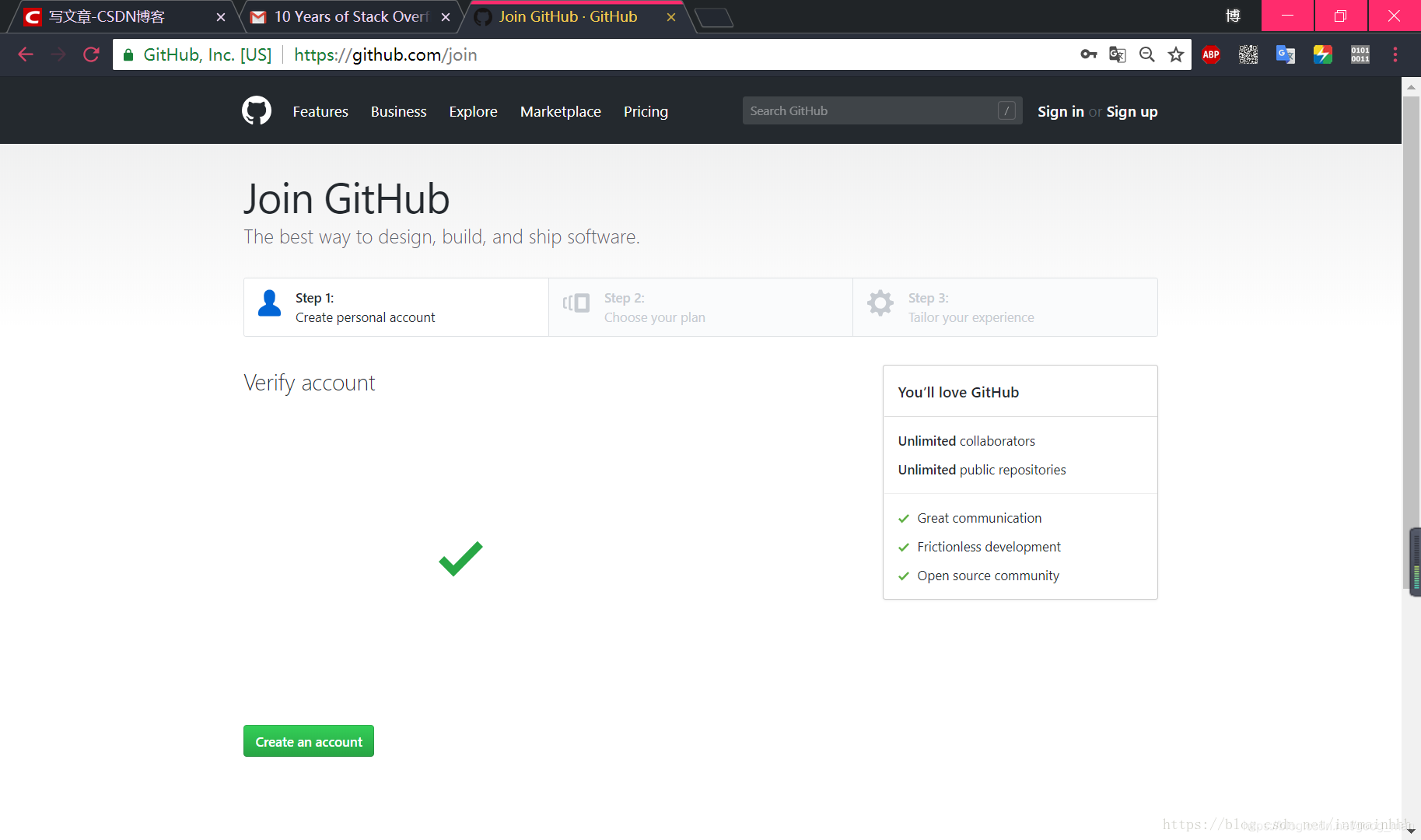1421x840 pixels.
Task: Open the Pricing menu item
Action: coord(646,111)
